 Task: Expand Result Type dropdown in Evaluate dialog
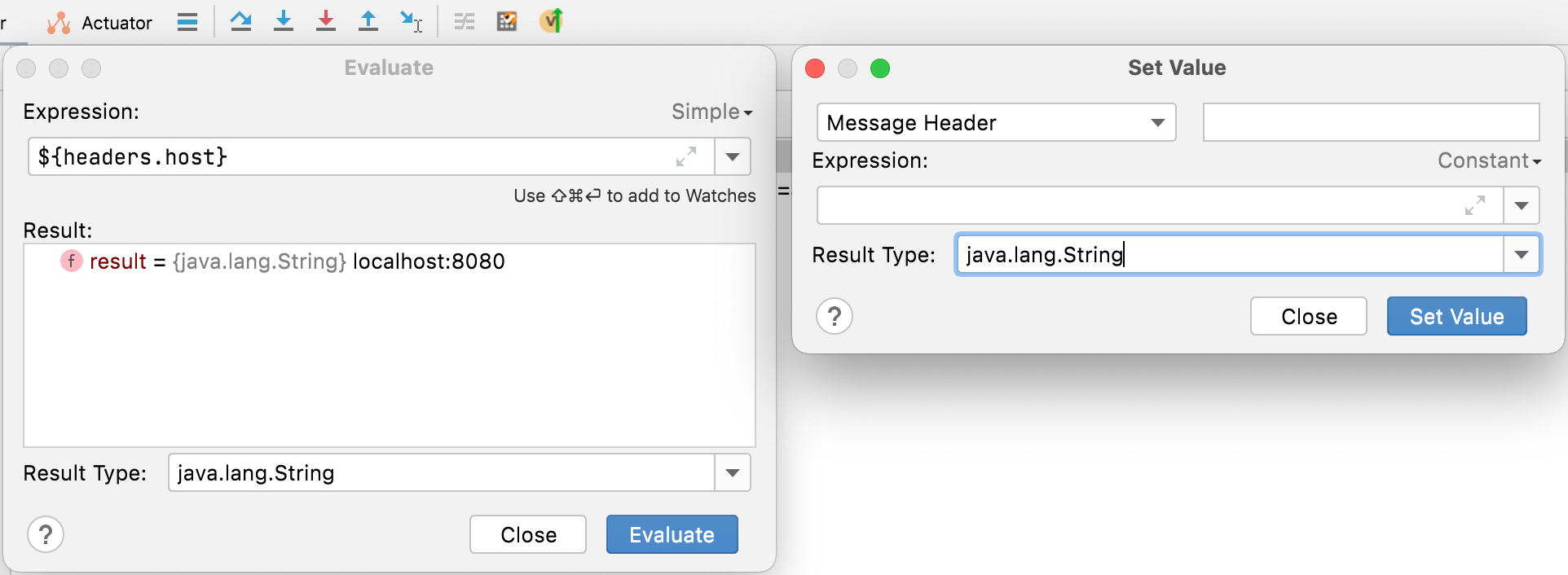point(733,473)
